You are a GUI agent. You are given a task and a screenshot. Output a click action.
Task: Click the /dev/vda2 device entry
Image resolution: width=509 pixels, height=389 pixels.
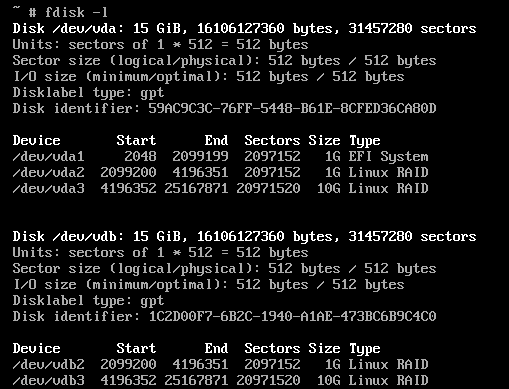(48, 172)
